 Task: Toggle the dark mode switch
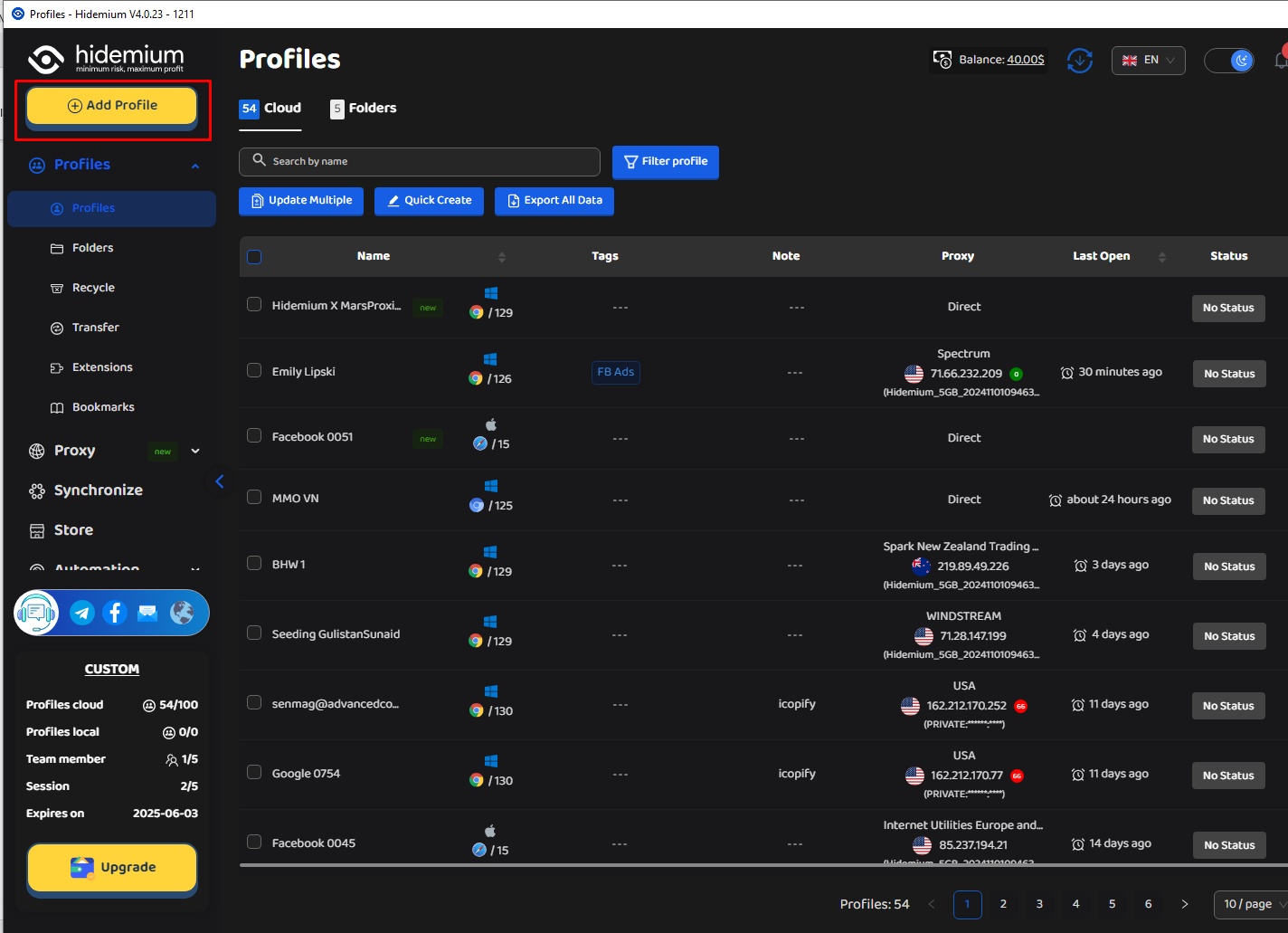(x=1229, y=61)
